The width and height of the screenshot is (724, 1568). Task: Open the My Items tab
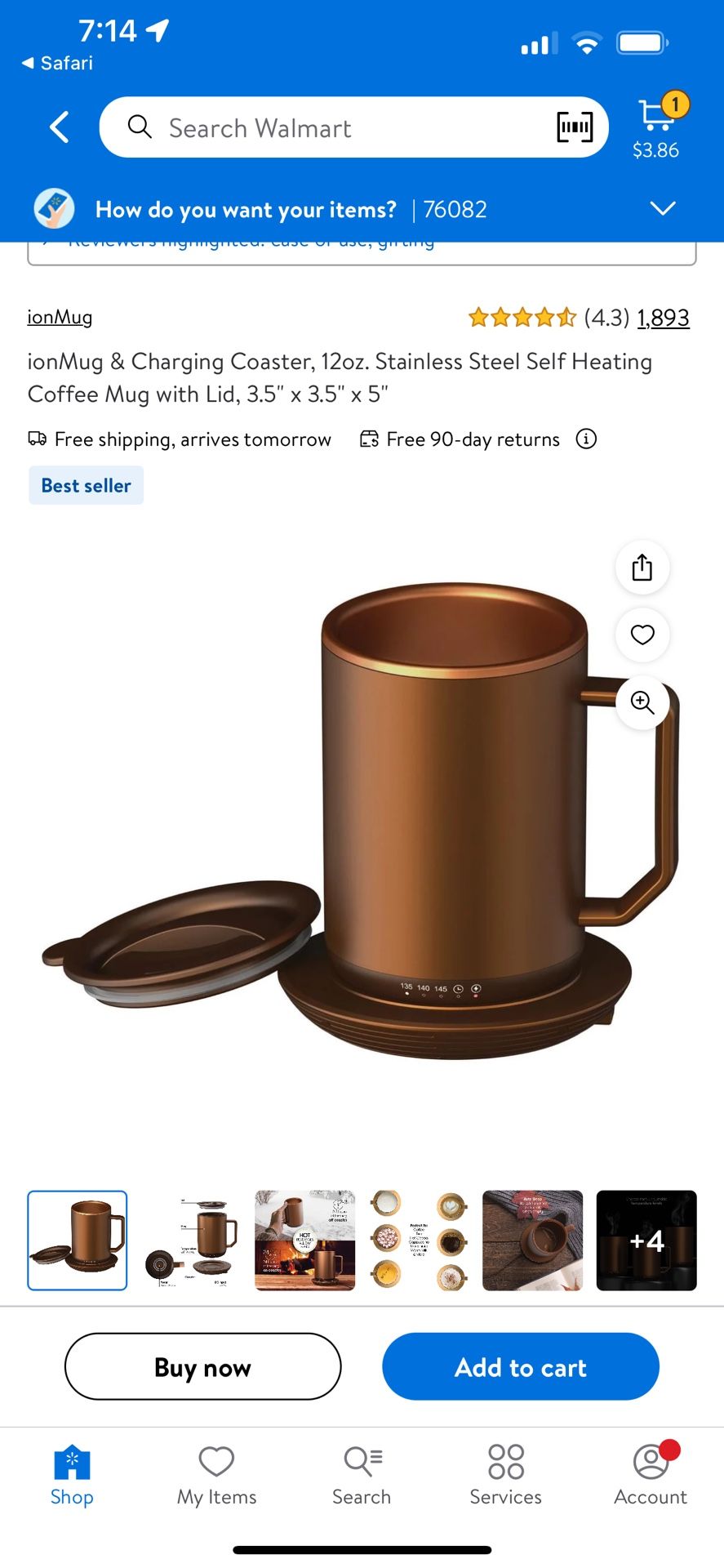[x=217, y=1475]
